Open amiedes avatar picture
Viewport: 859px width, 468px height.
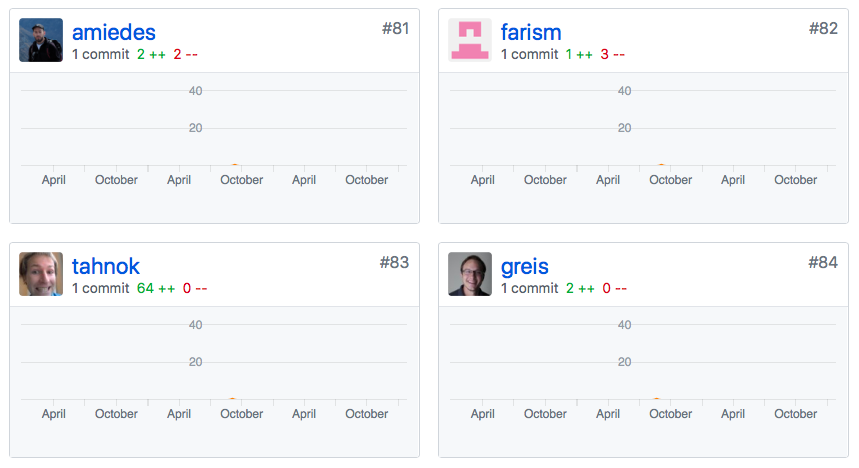tap(41, 40)
